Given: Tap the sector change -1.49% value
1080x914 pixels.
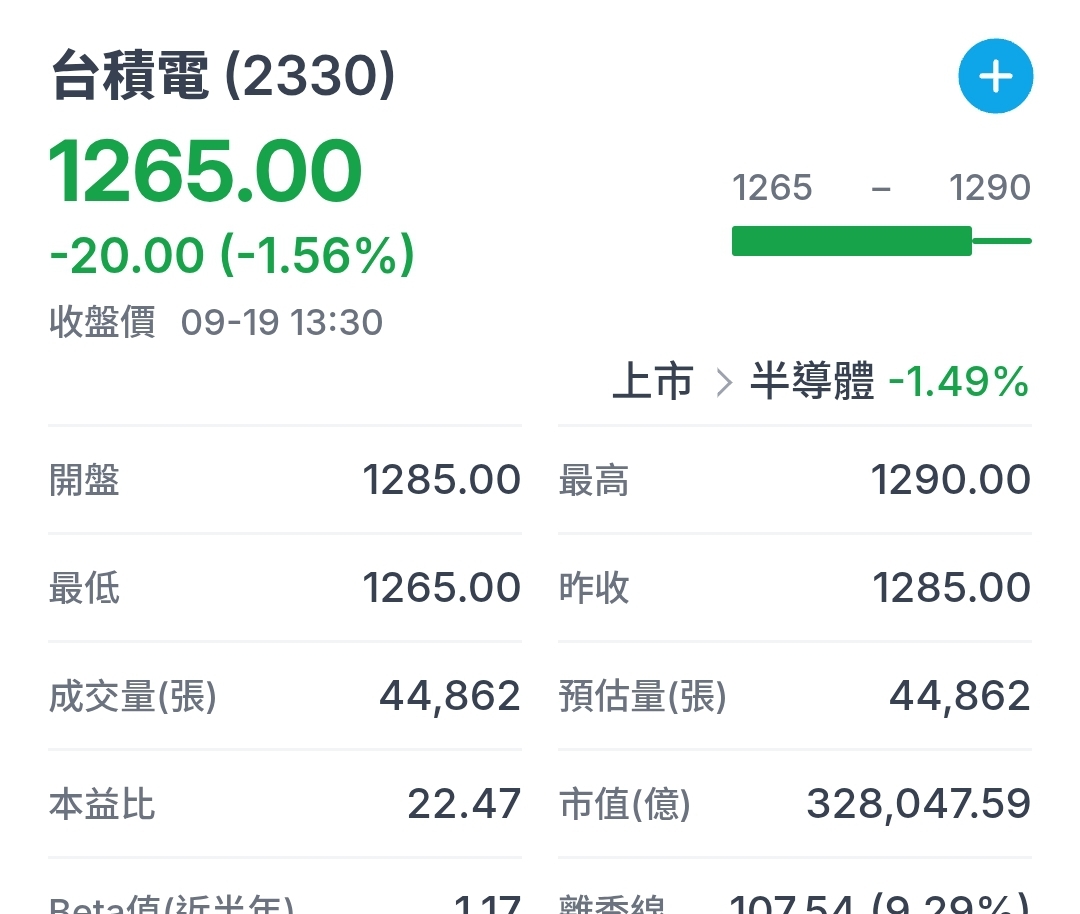Looking at the screenshot, I should 959,382.
